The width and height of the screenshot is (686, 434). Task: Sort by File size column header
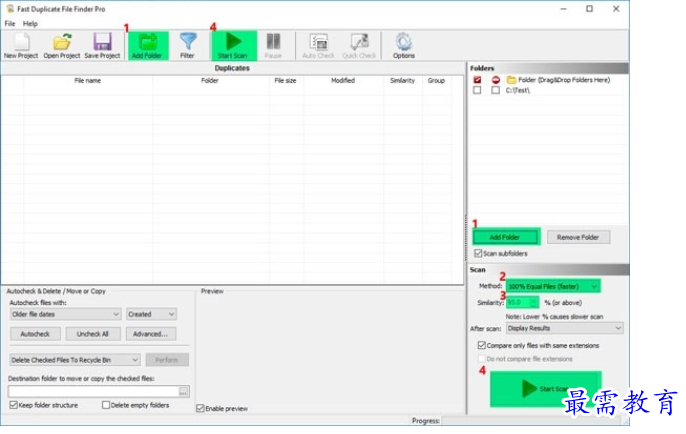click(285, 80)
